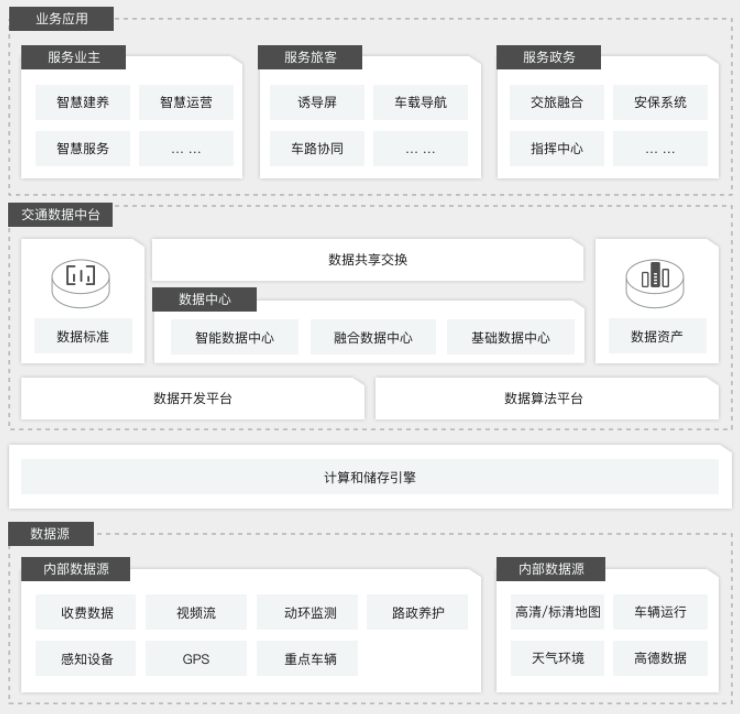The height and width of the screenshot is (714, 740).
Task: Select the 感知设备 box
Action: (85, 658)
